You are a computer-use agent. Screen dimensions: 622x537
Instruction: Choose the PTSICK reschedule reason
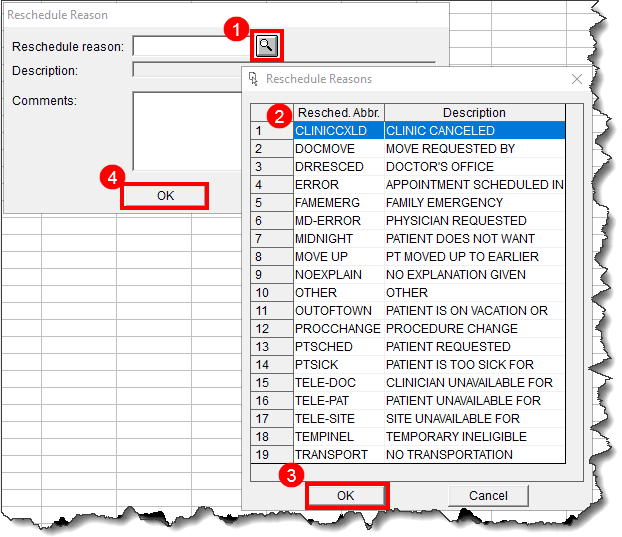tap(316, 365)
